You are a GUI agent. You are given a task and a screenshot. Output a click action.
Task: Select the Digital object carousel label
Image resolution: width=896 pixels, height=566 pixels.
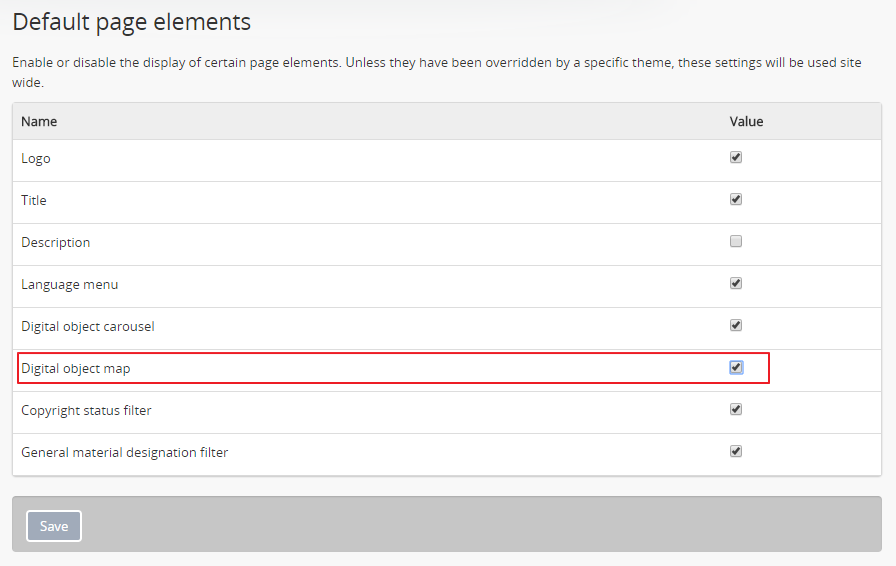(x=88, y=327)
